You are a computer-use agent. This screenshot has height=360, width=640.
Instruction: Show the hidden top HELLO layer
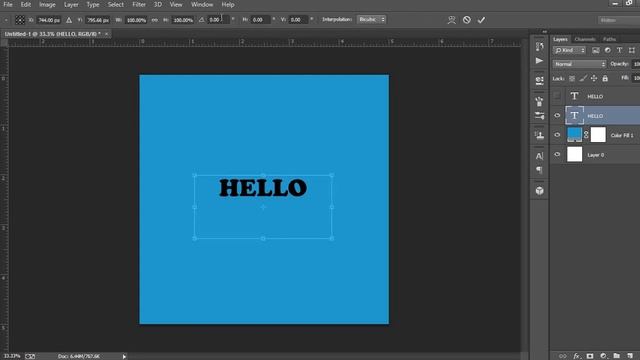(557, 96)
